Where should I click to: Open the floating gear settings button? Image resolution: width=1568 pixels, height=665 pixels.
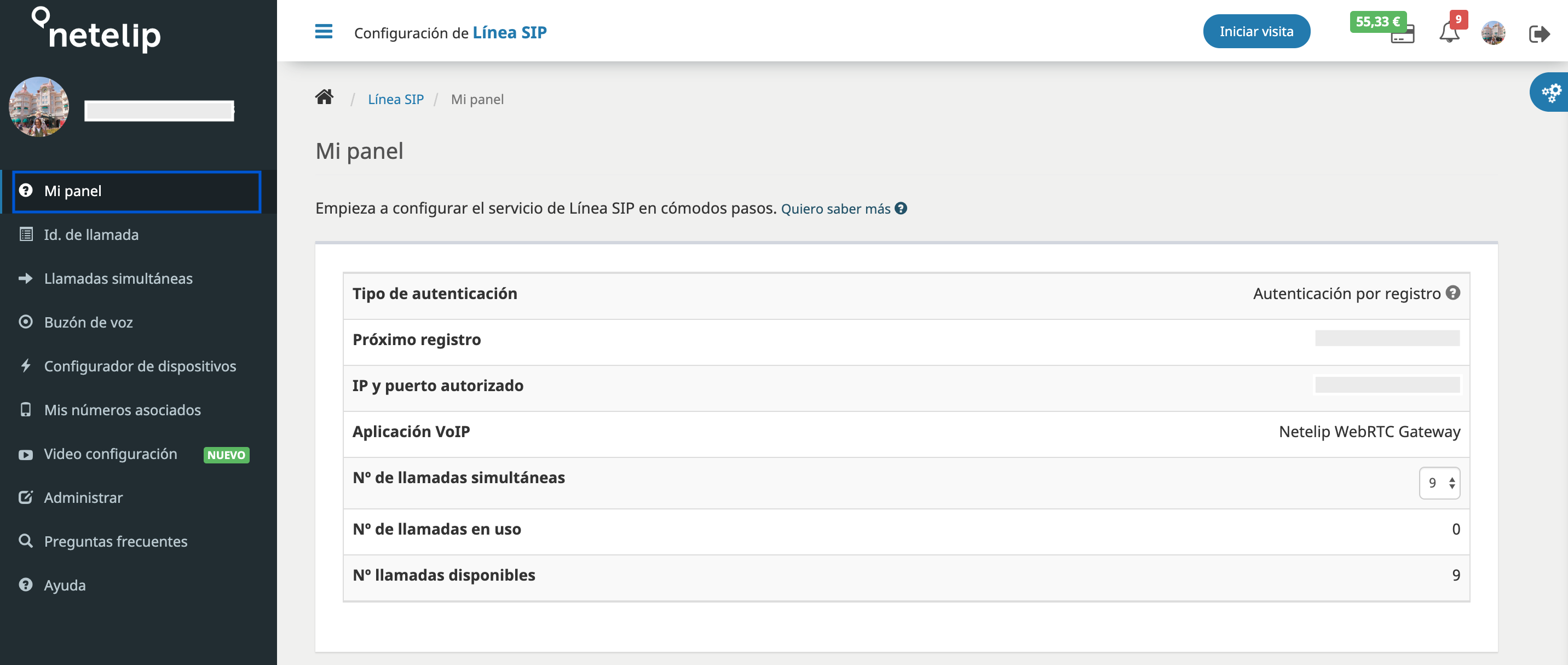point(1552,91)
